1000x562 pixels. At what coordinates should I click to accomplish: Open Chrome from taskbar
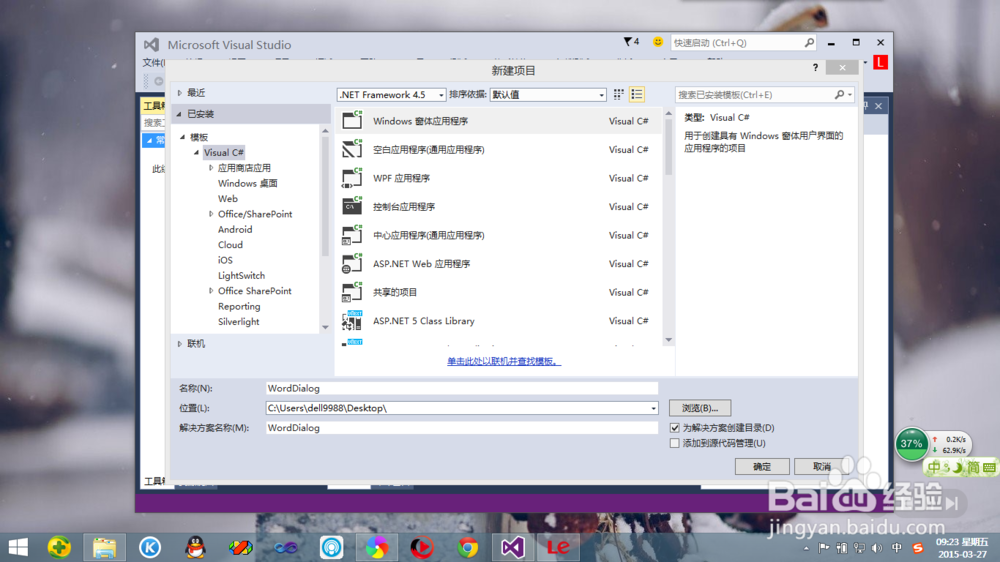(467, 547)
